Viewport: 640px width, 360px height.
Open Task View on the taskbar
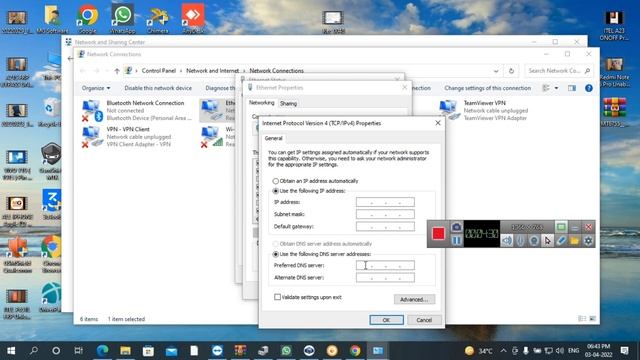(78, 351)
